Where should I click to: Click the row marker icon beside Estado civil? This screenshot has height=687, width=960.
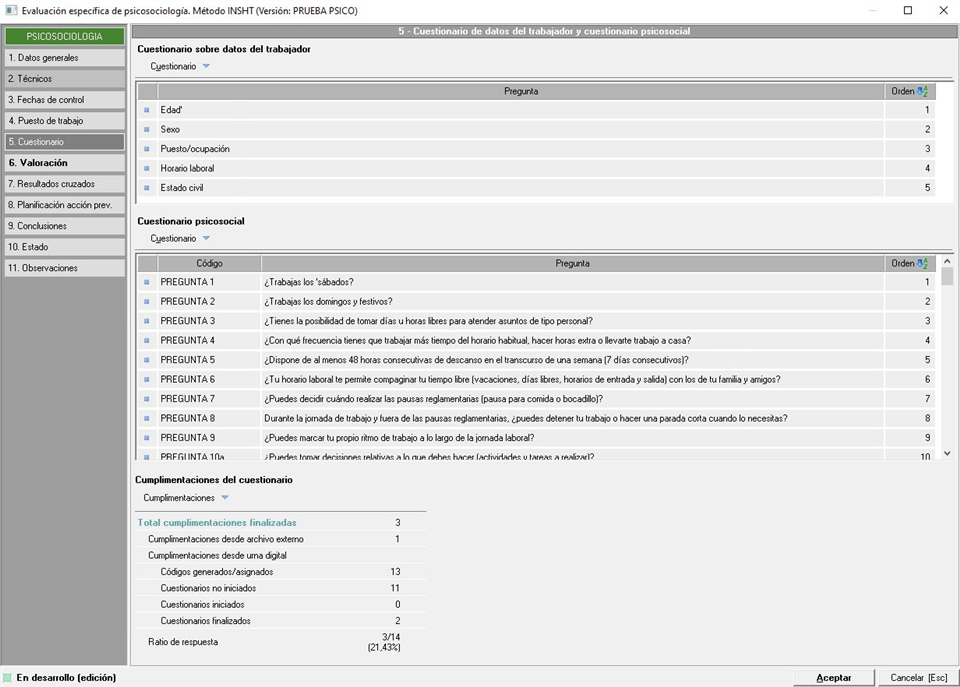tap(146, 188)
